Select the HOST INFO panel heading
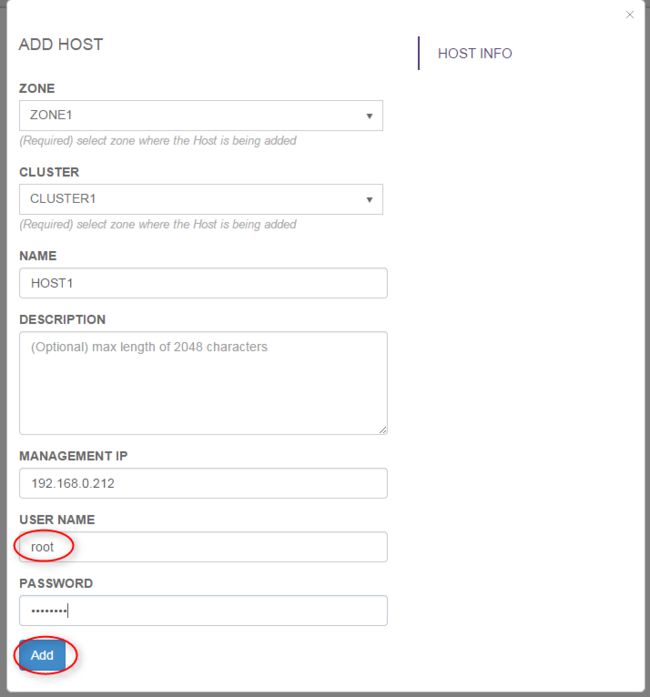 [475, 53]
